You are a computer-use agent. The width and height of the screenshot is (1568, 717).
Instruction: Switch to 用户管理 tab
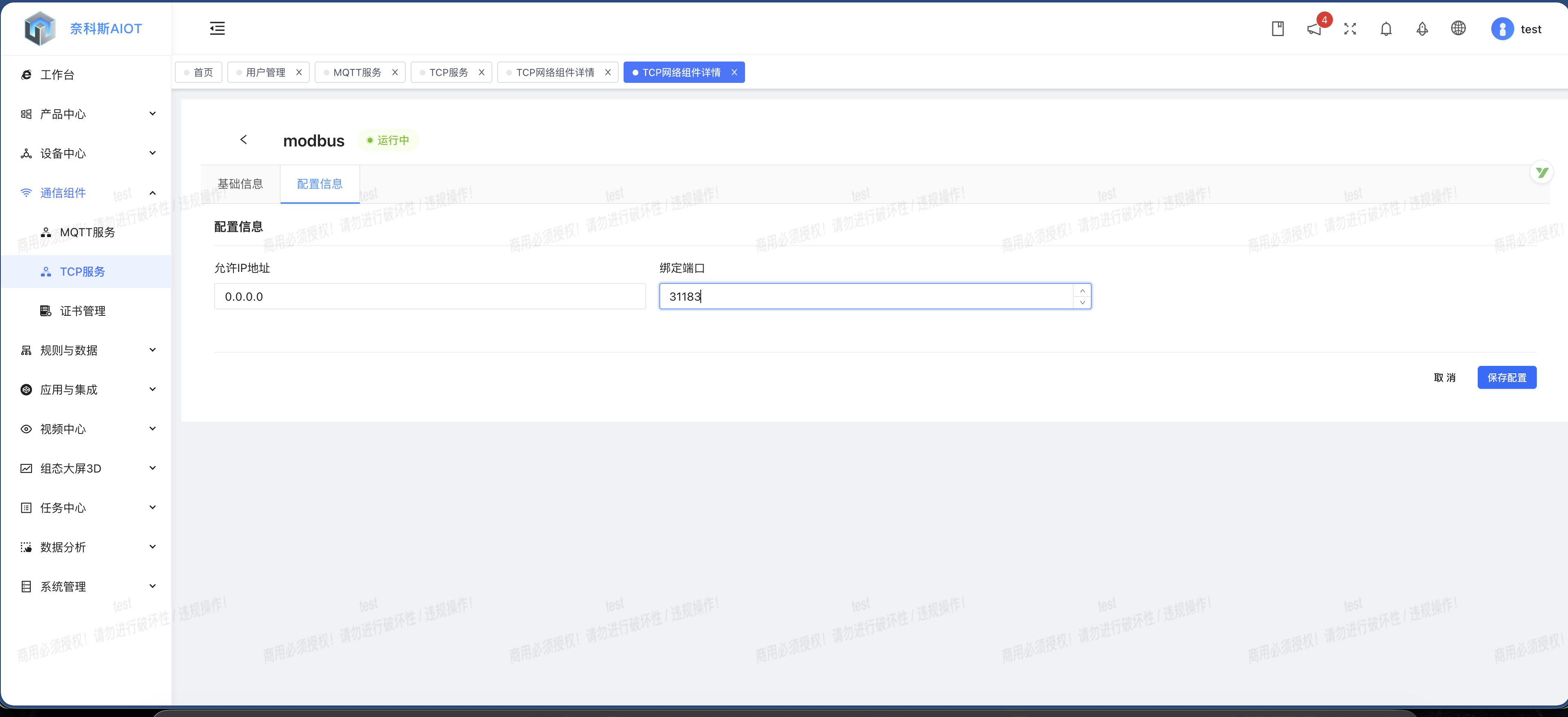(x=265, y=73)
